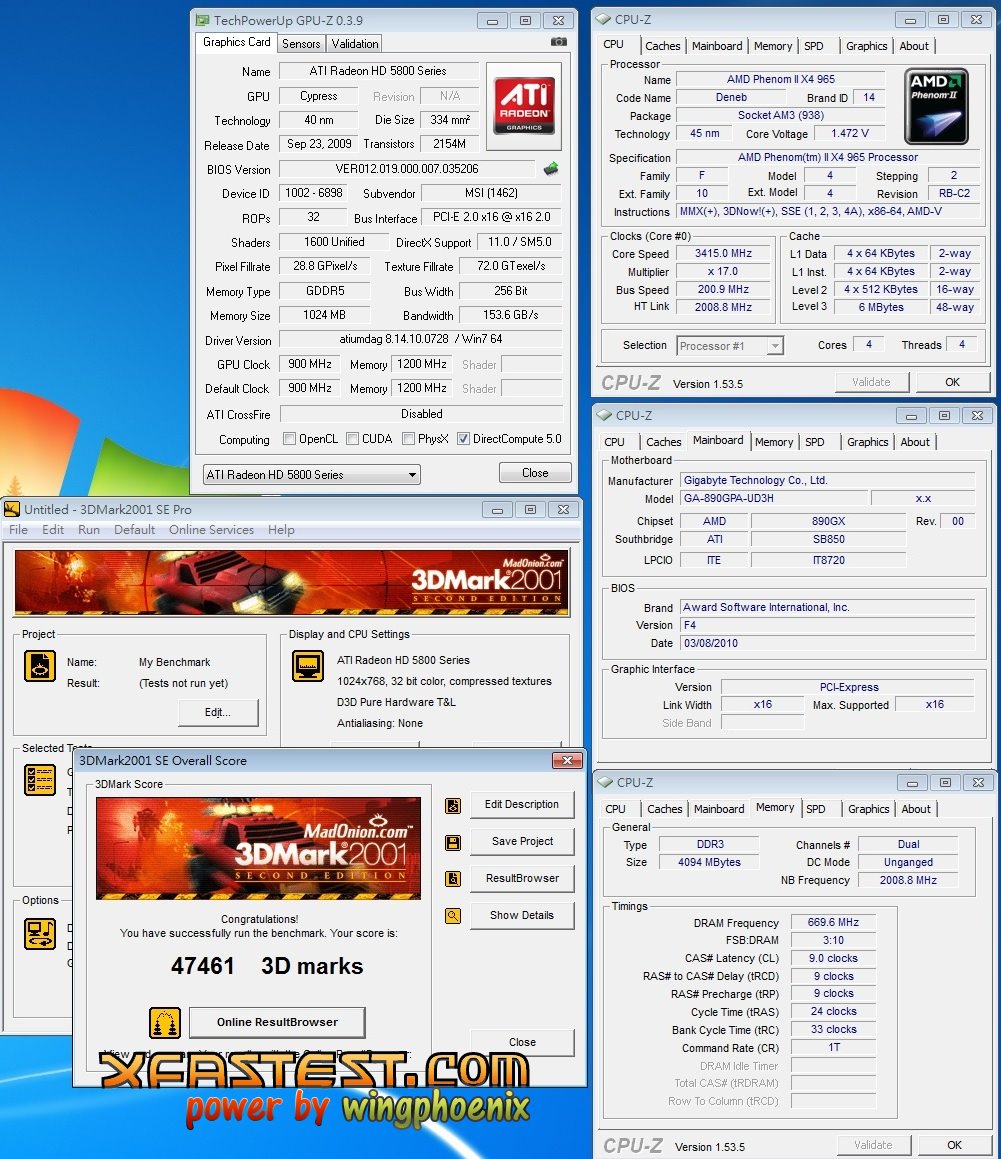Image resolution: width=1001 pixels, height=1159 pixels.
Task: Click the GPU-Z screenshot camera icon
Action: (x=559, y=42)
